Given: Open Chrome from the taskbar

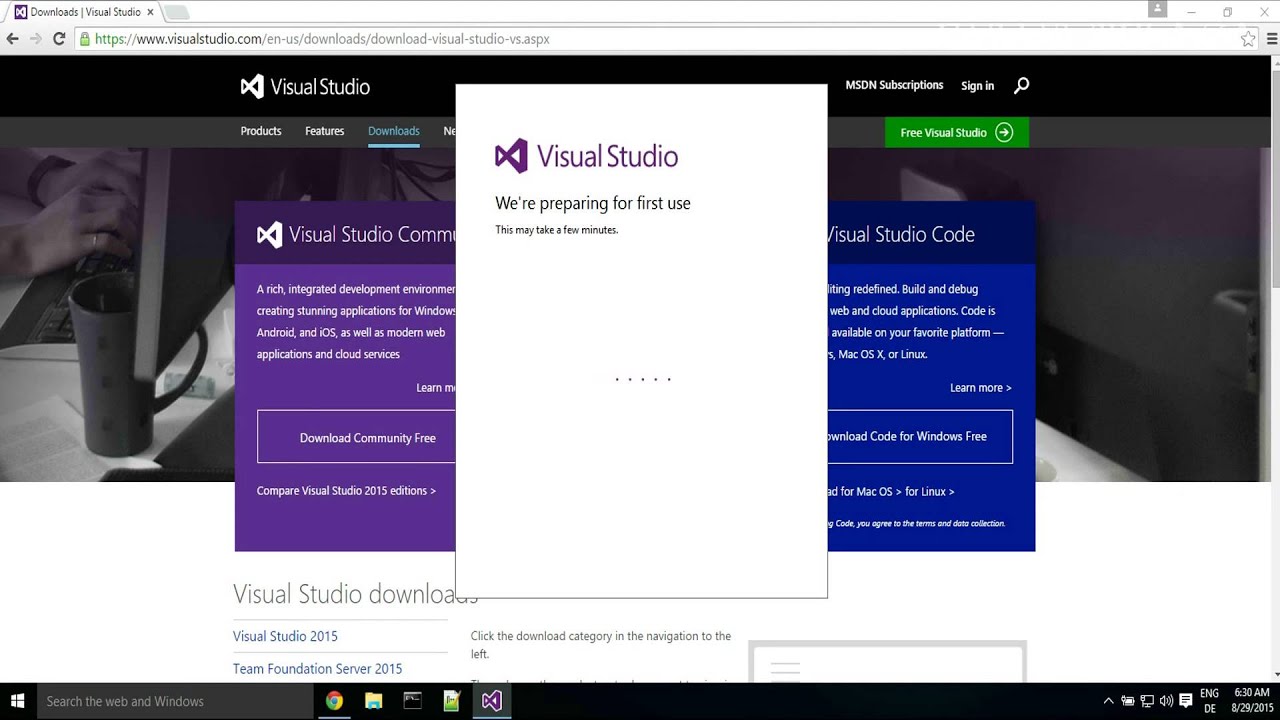Looking at the screenshot, I should [x=334, y=701].
